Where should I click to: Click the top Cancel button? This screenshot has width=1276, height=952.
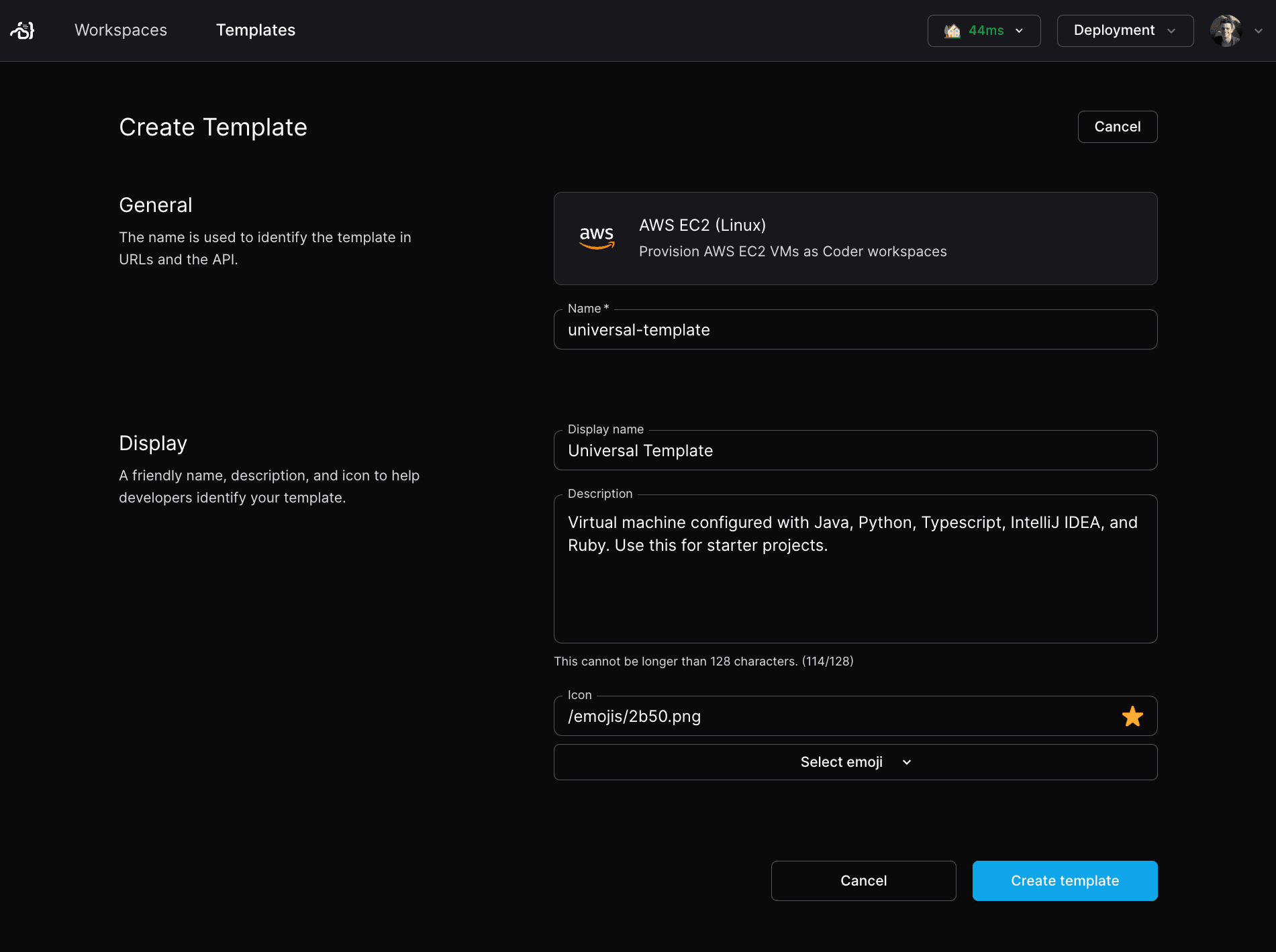(x=1118, y=127)
